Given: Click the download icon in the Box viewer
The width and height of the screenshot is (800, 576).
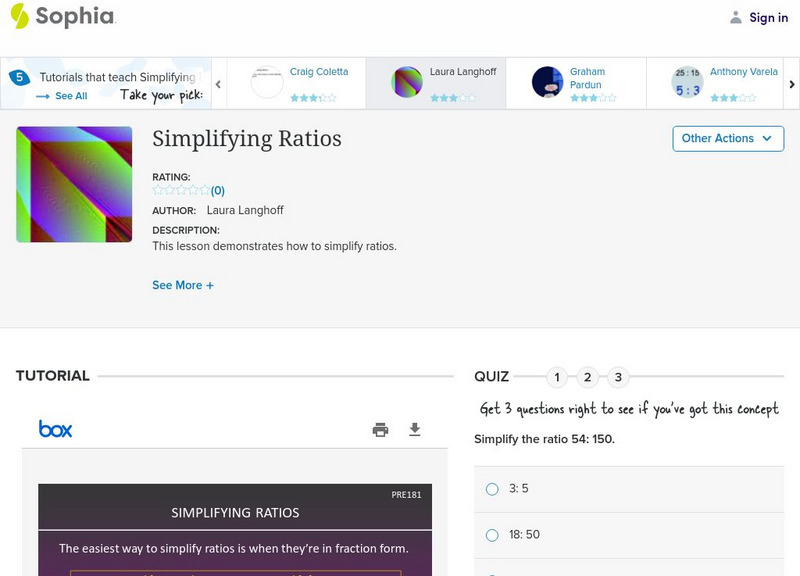Looking at the screenshot, I should (x=415, y=428).
